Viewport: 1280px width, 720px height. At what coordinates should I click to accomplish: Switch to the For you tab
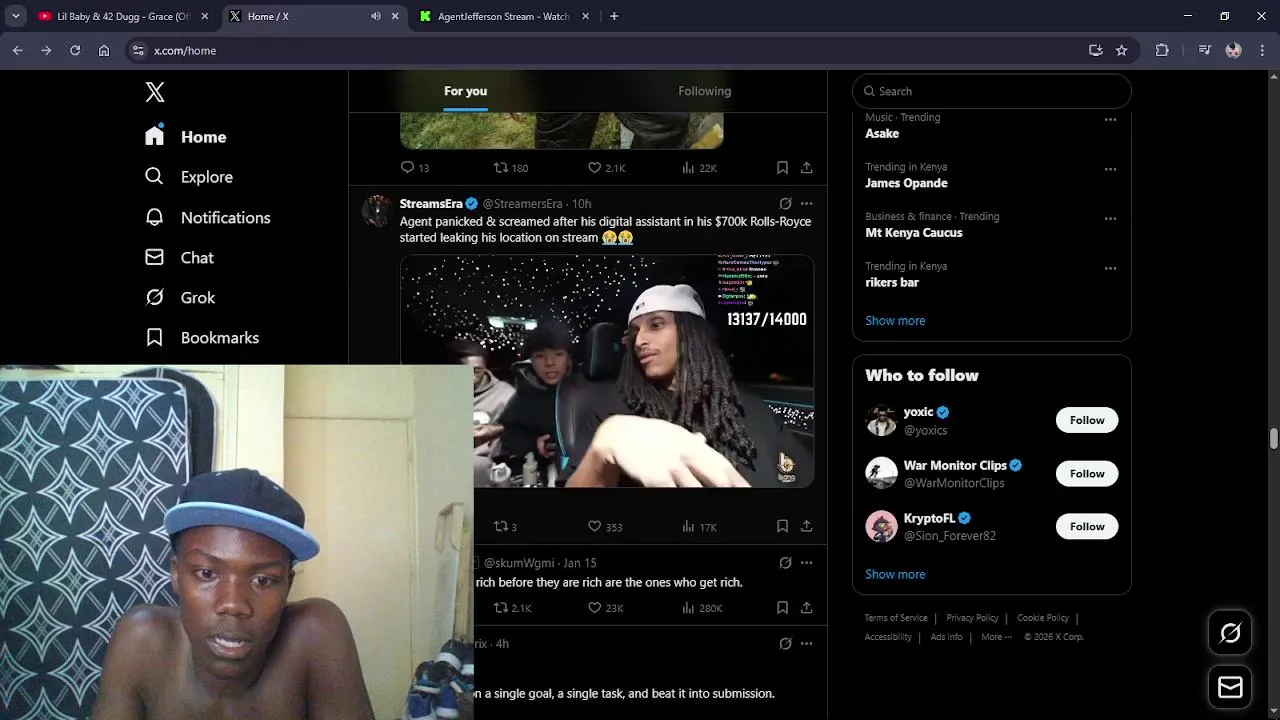pos(465,91)
